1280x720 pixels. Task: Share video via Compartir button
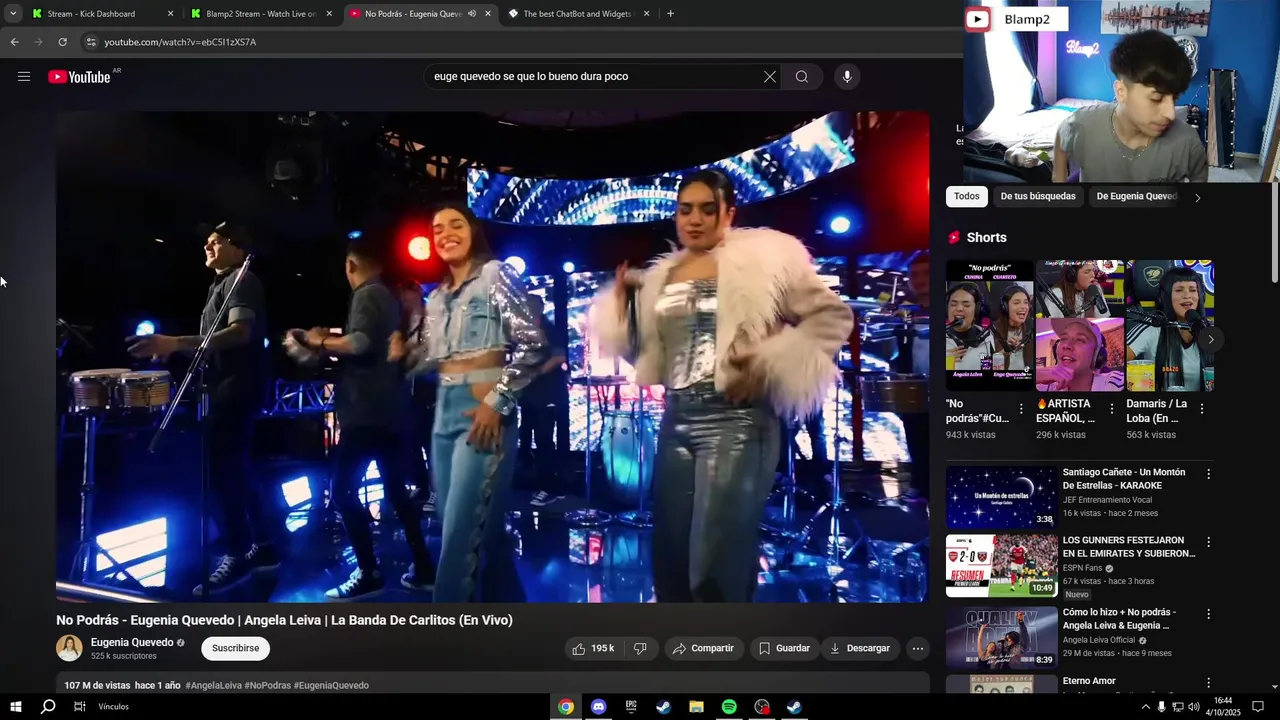click(704, 649)
